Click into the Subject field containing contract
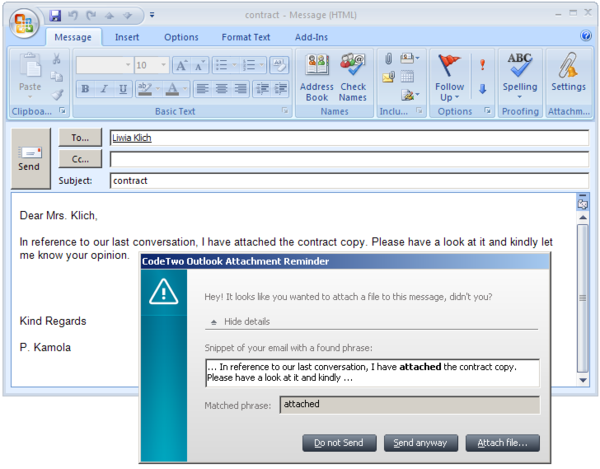Screen dimensions: 600x469 (x=349, y=181)
